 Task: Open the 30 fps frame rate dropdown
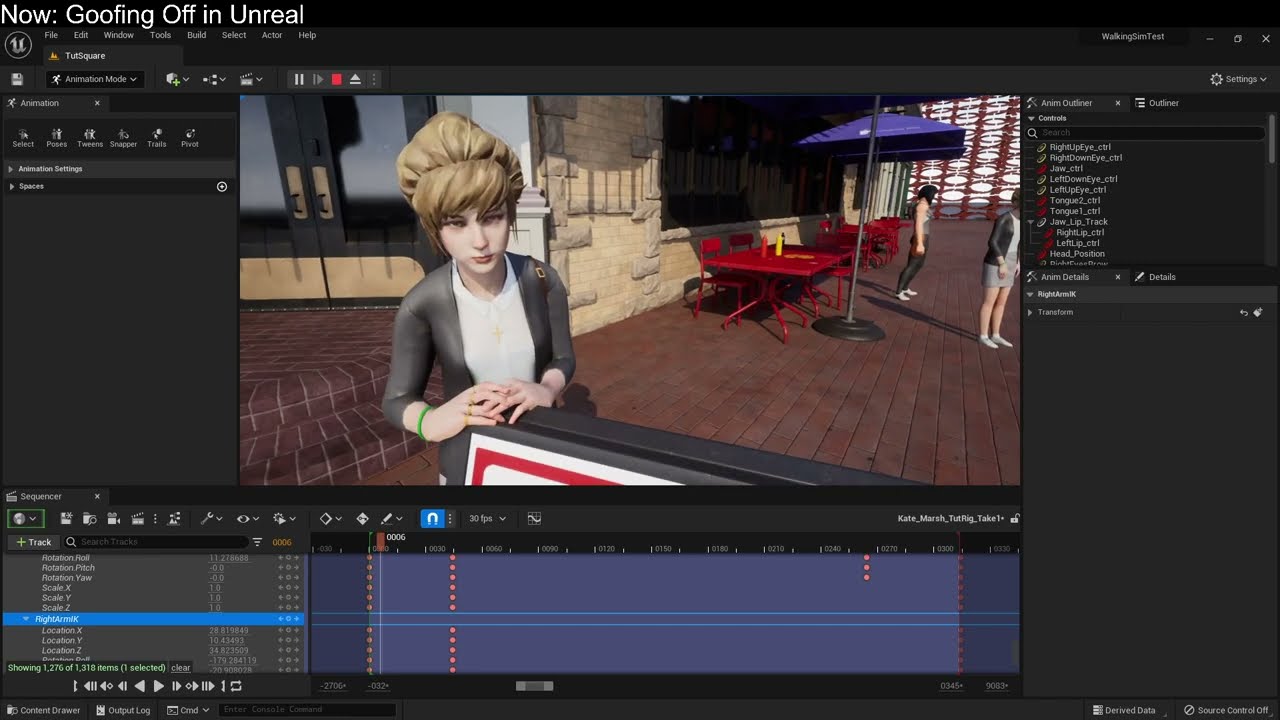click(488, 518)
